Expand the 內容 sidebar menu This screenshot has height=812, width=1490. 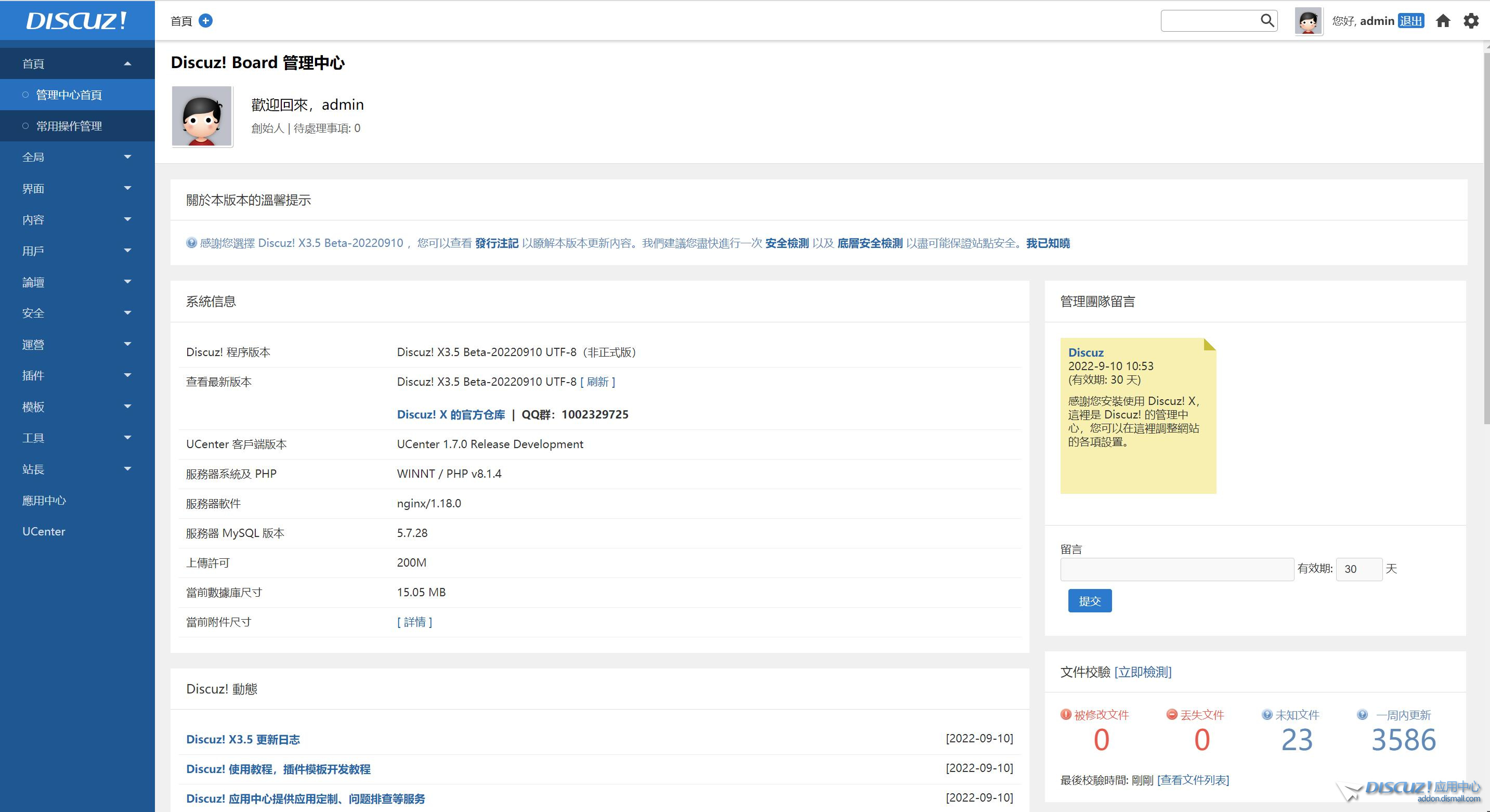click(77, 219)
